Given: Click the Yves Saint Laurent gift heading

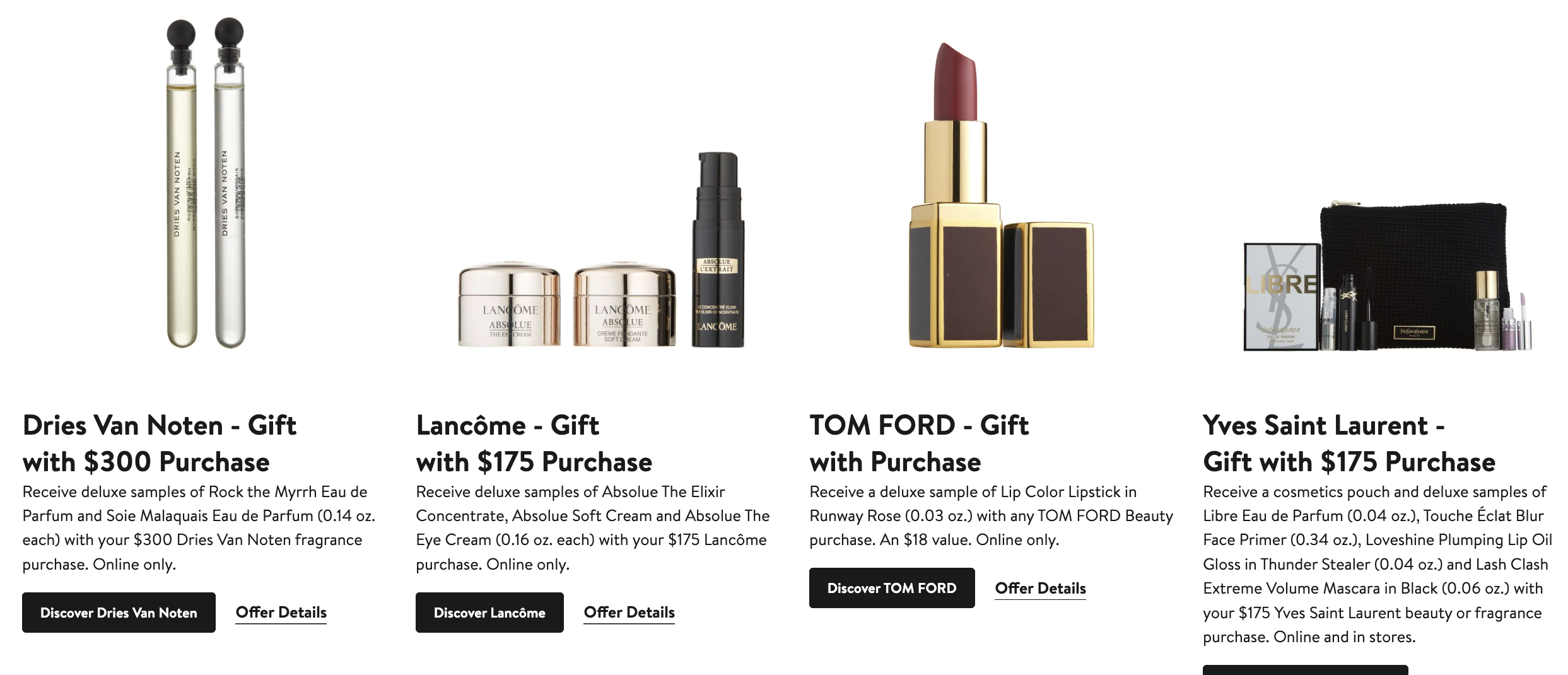Looking at the screenshot, I should click(x=1349, y=443).
